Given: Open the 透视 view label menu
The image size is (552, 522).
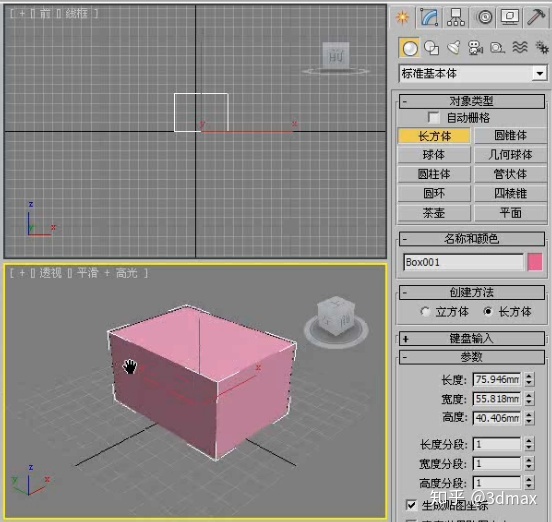Looking at the screenshot, I should point(50,273).
